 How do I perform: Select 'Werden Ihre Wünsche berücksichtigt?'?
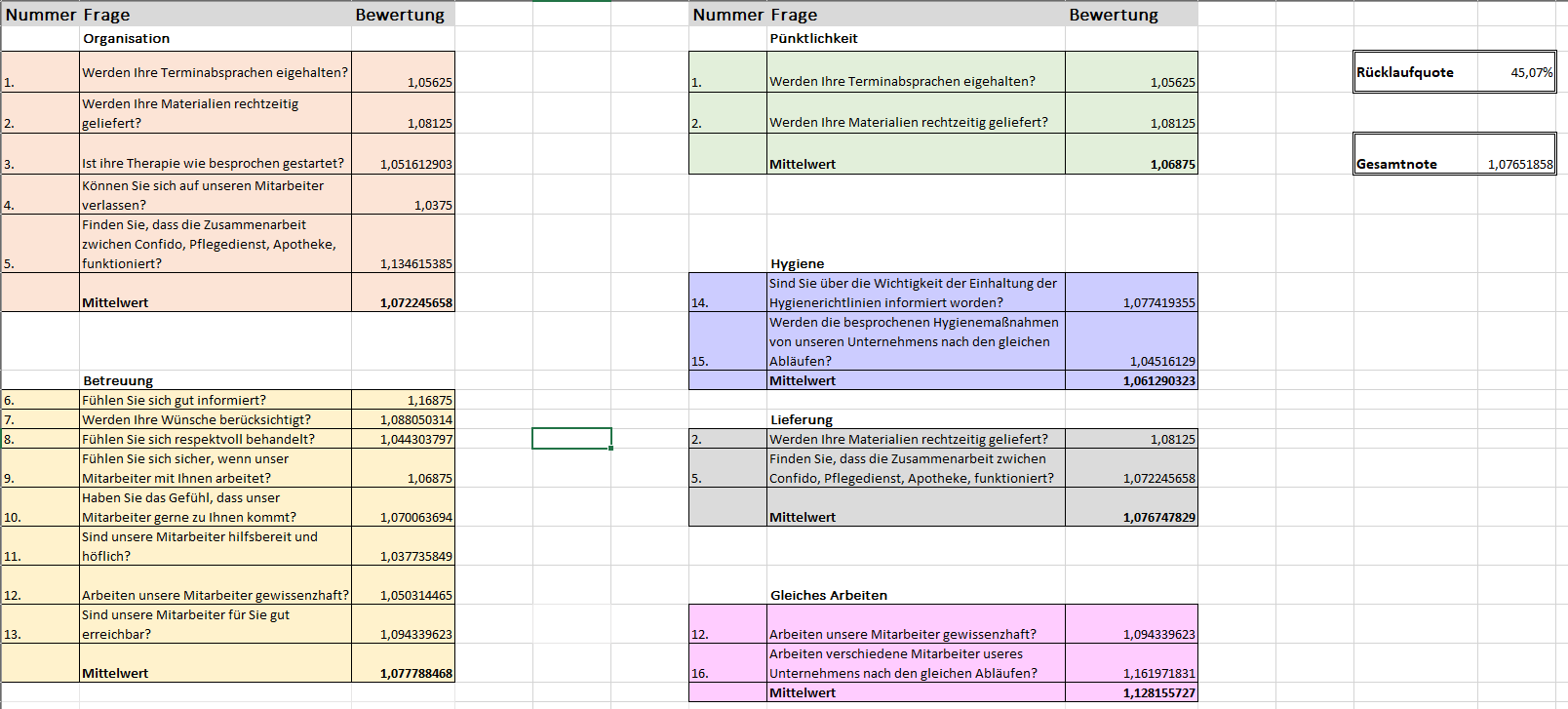pyautogui.click(x=216, y=419)
